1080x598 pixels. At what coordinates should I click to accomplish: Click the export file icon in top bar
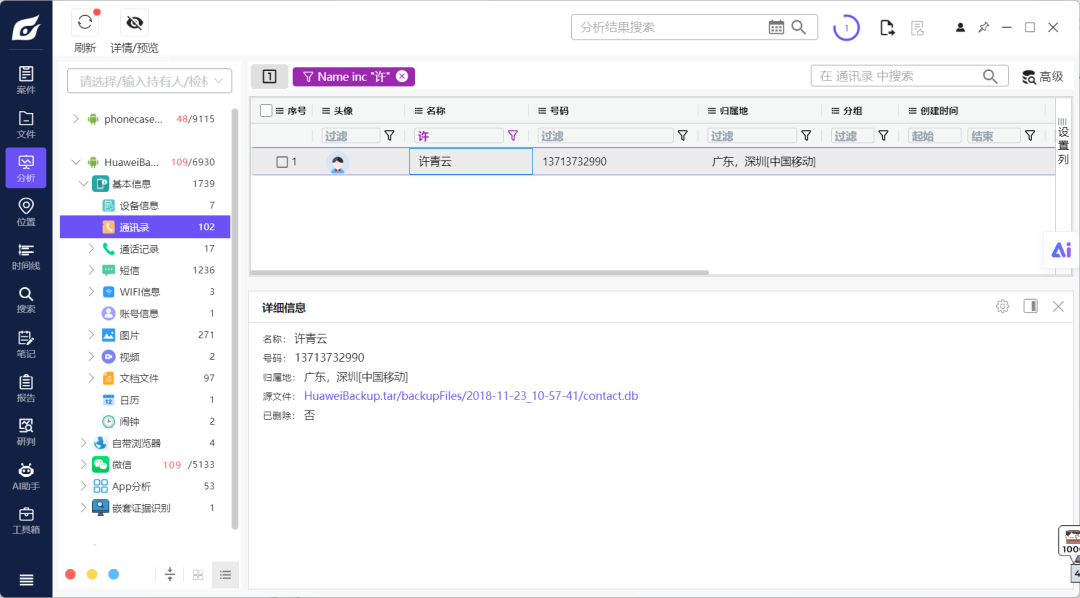(887, 28)
